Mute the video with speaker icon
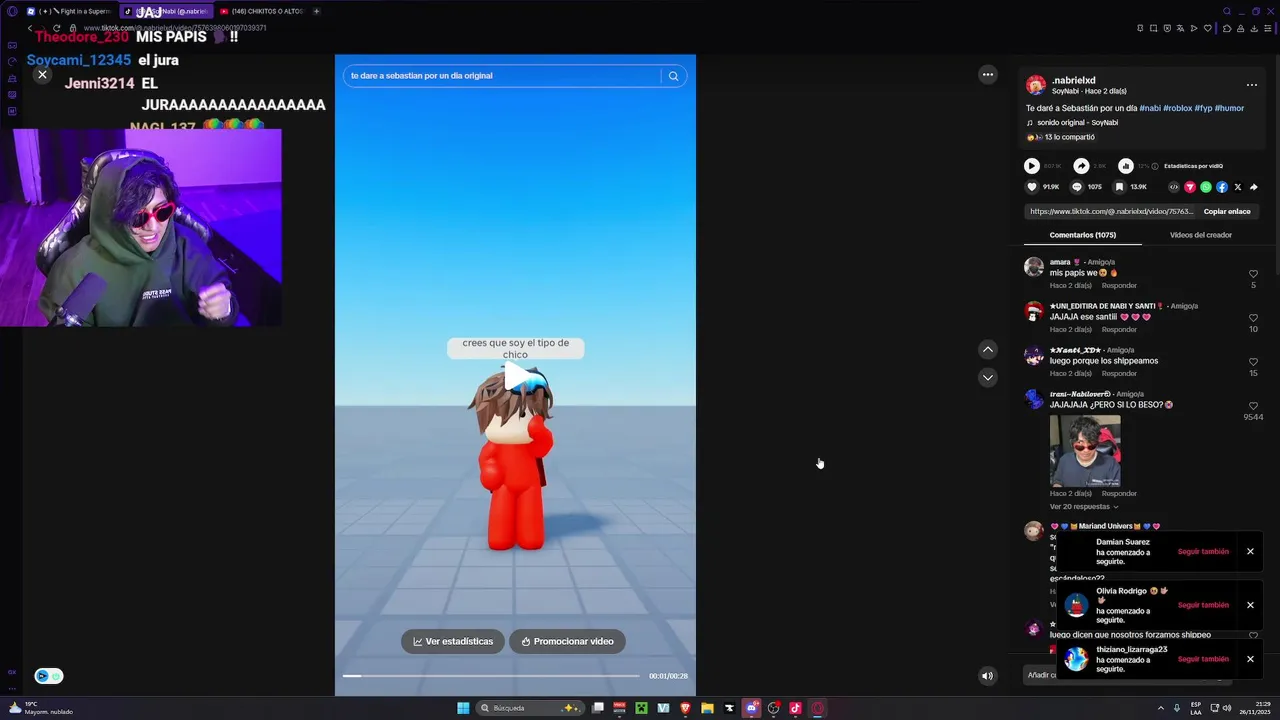The width and height of the screenshot is (1280, 720). tap(987, 676)
